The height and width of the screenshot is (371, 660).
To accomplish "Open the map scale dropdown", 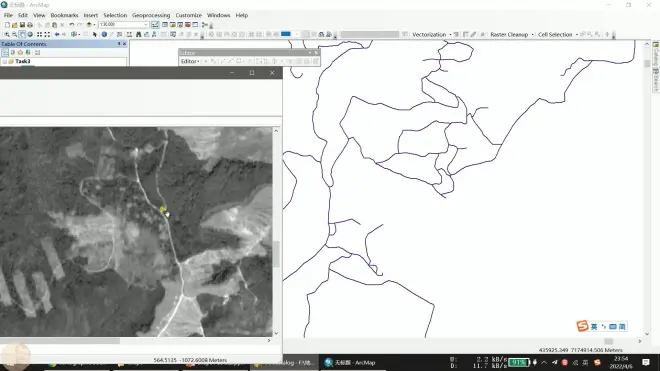I will (x=146, y=25).
